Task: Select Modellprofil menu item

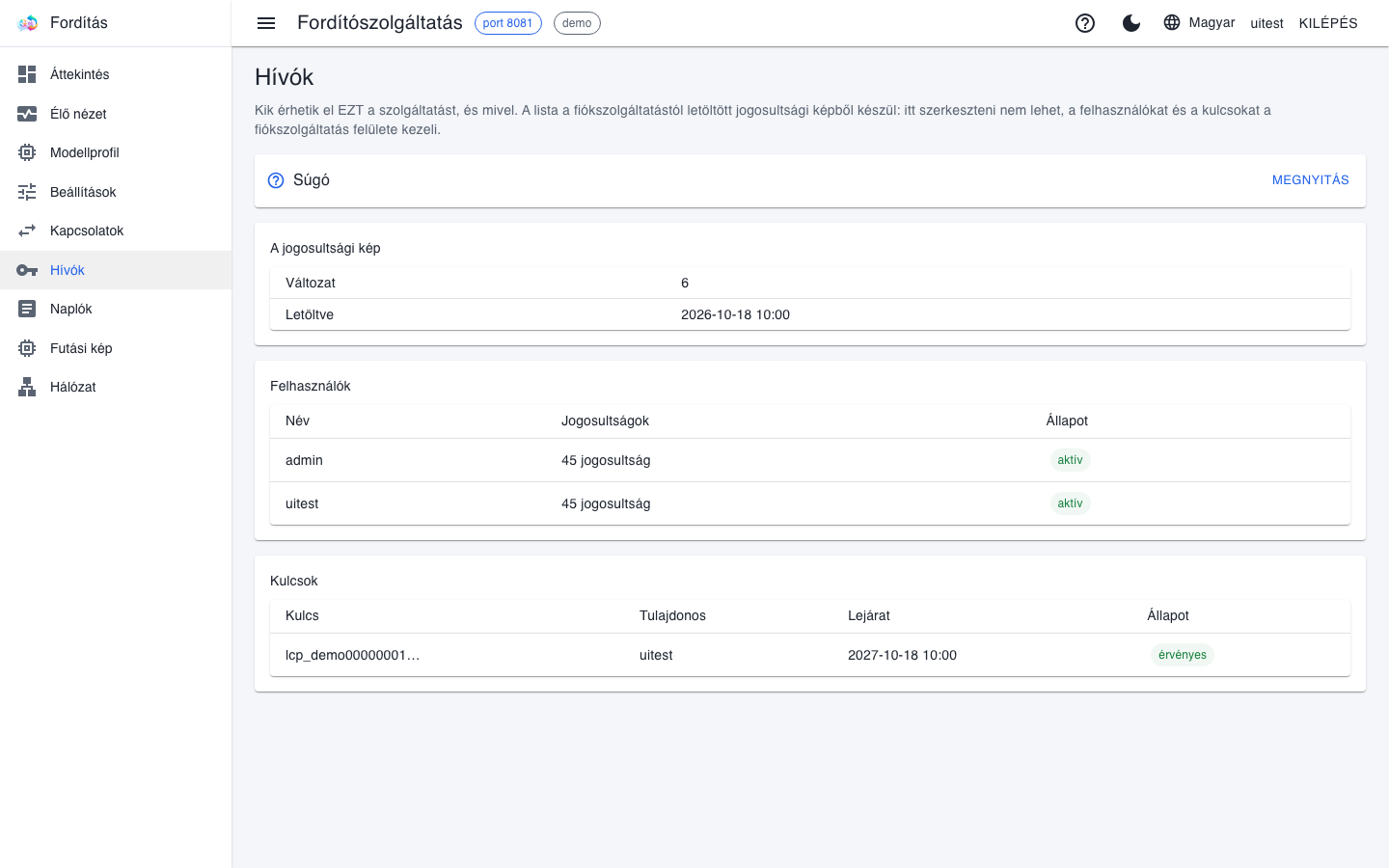Action: (116, 152)
